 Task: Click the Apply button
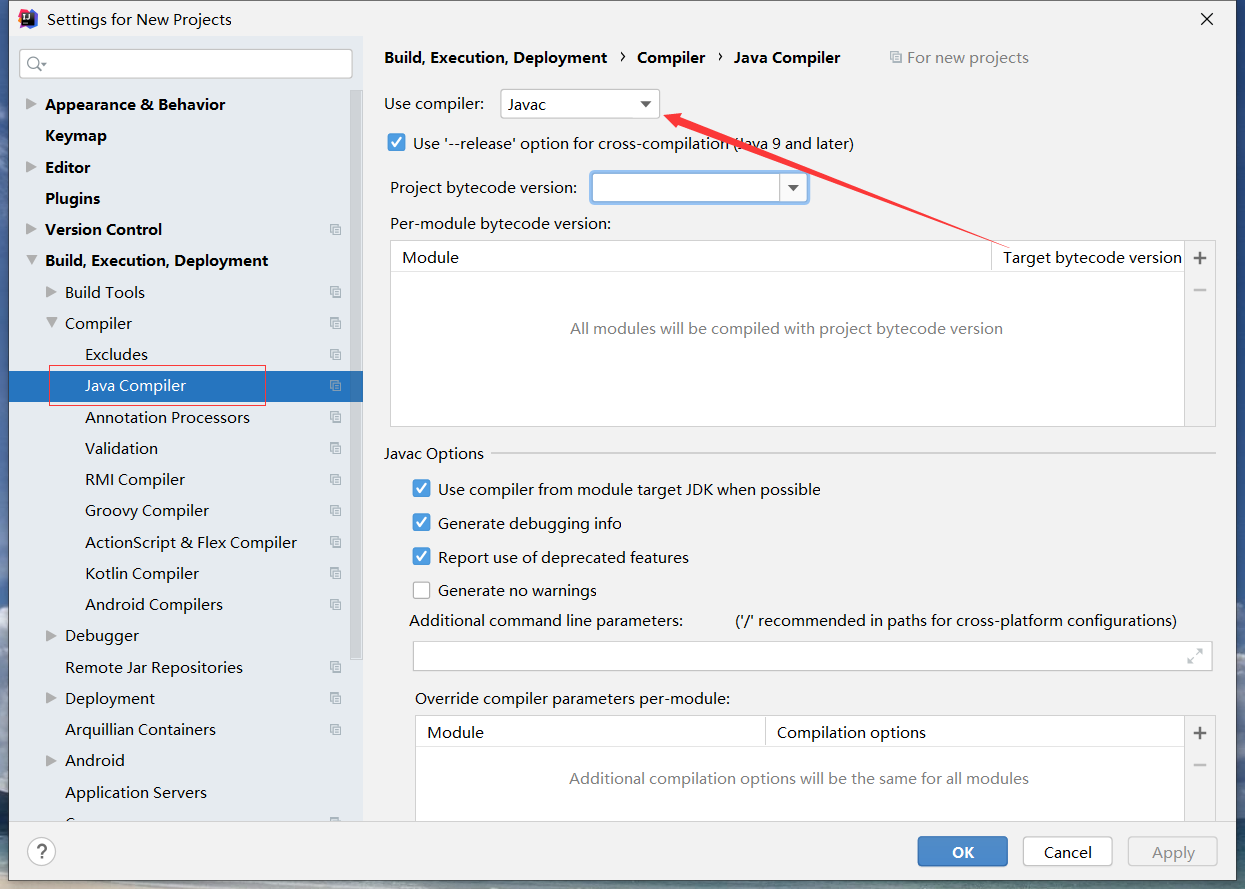(1173, 852)
